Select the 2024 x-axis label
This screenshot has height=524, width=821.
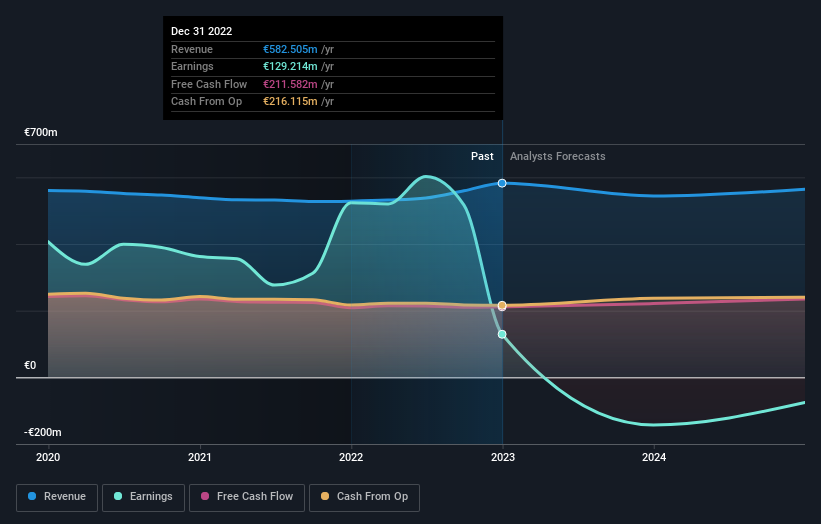tap(654, 457)
